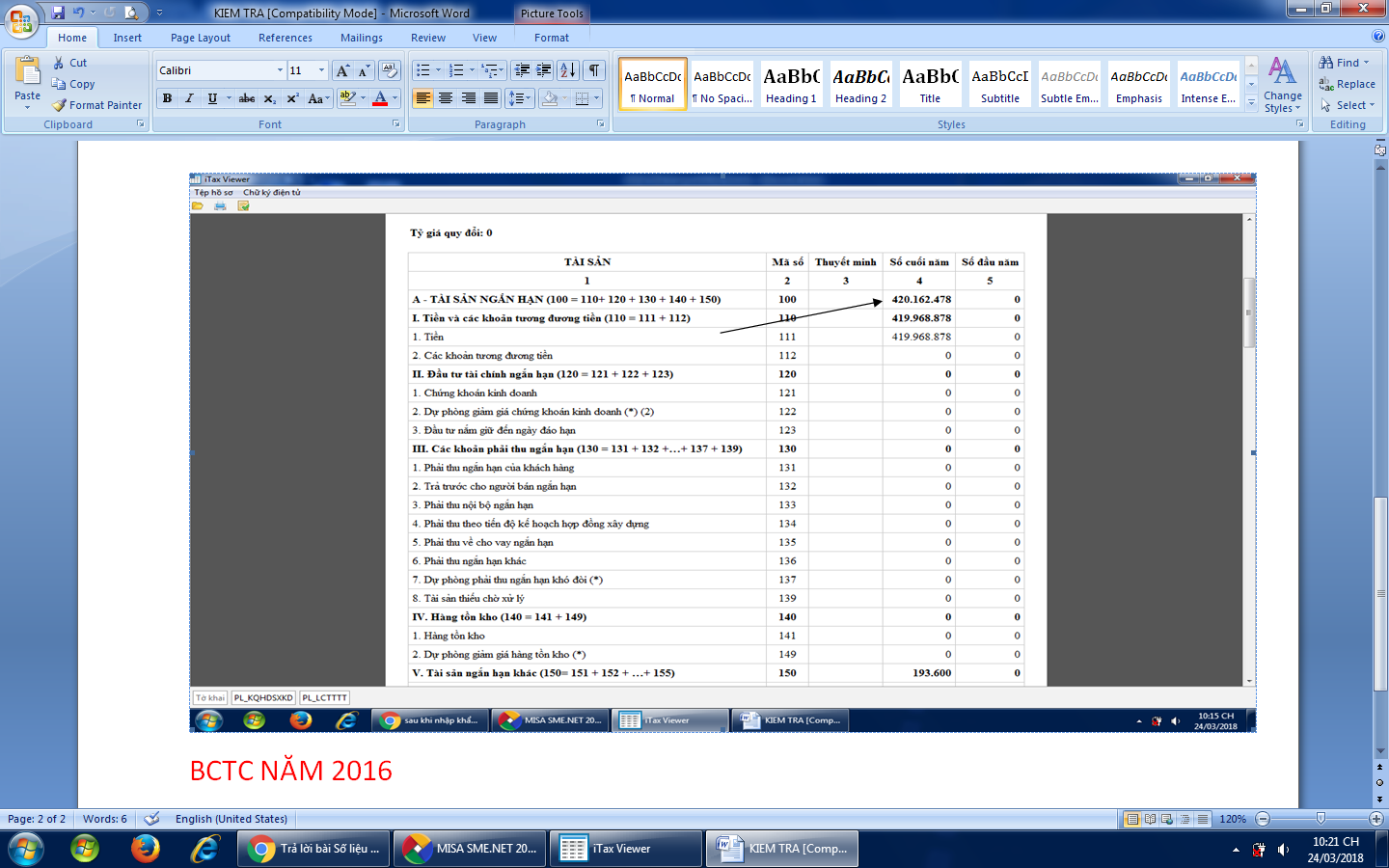The image size is (1389, 868).
Task: Increase paragraph indent
Action: [x=544, y=70]
